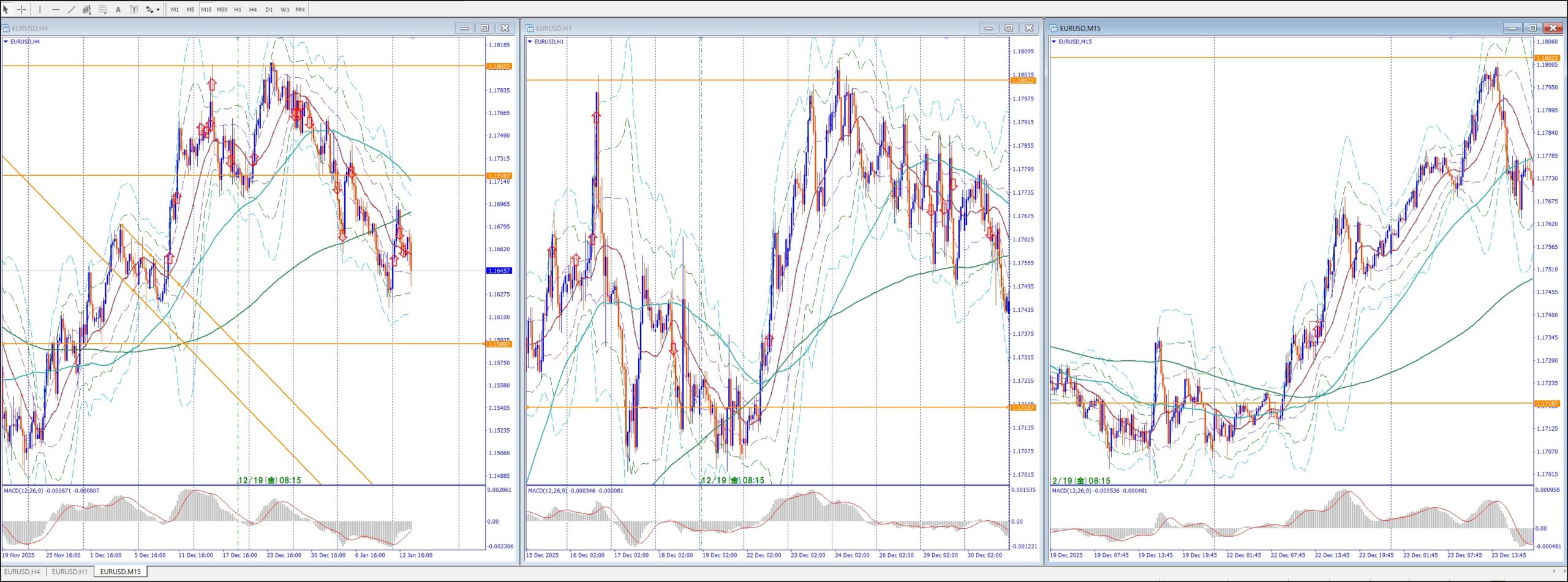The image size is (1568, 582).
Task: Enable the D1 daily timeframe
Action: click(269, 9)
